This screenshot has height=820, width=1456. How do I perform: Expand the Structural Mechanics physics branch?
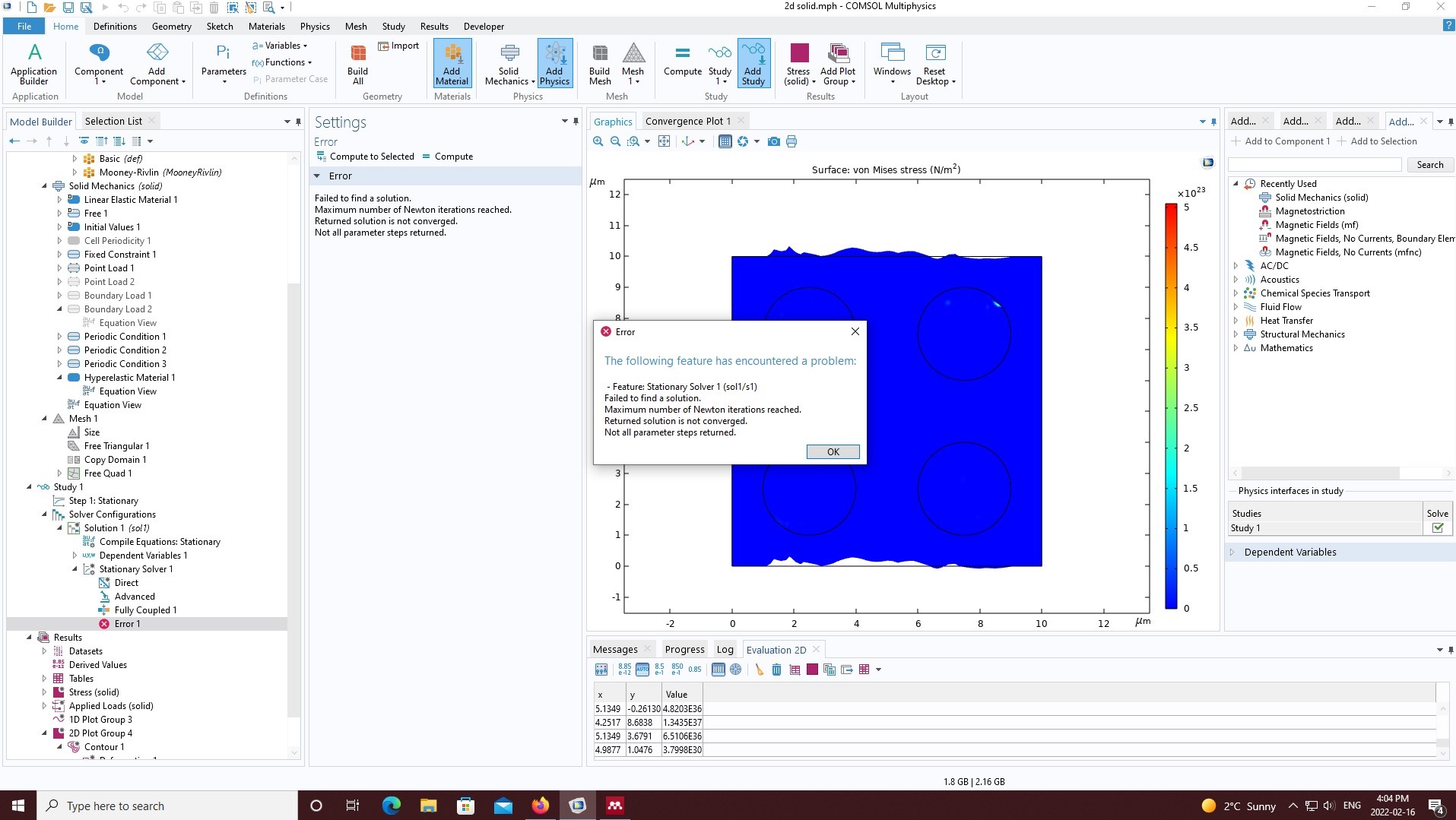coord(1236,334)
